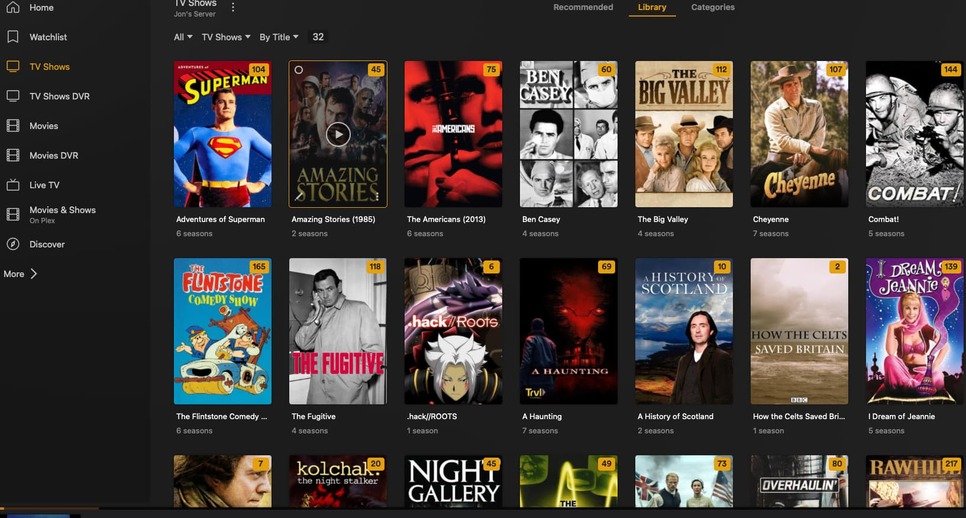Open A History of Scotland poster
Image resolution: width=966 pixels, height=518 pixels.
click(684, 331)
